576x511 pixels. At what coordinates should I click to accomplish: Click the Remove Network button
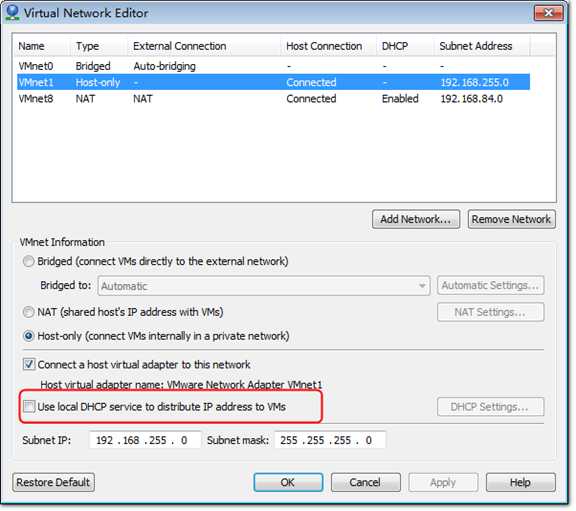coord(511,219)
